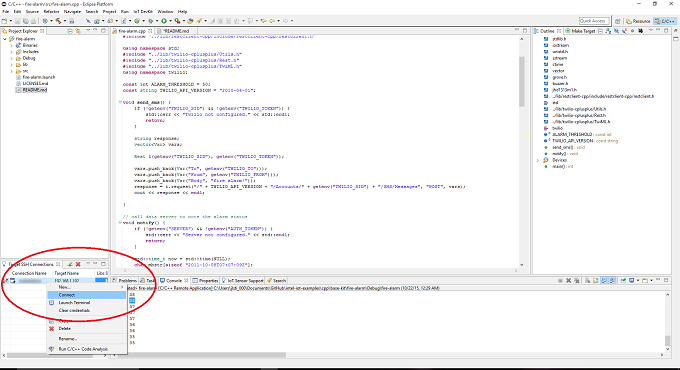The height and width of the screenshot is (370, 680).
Task: Collapse the fire-alarm project tree
Action: tap(5, 39)
